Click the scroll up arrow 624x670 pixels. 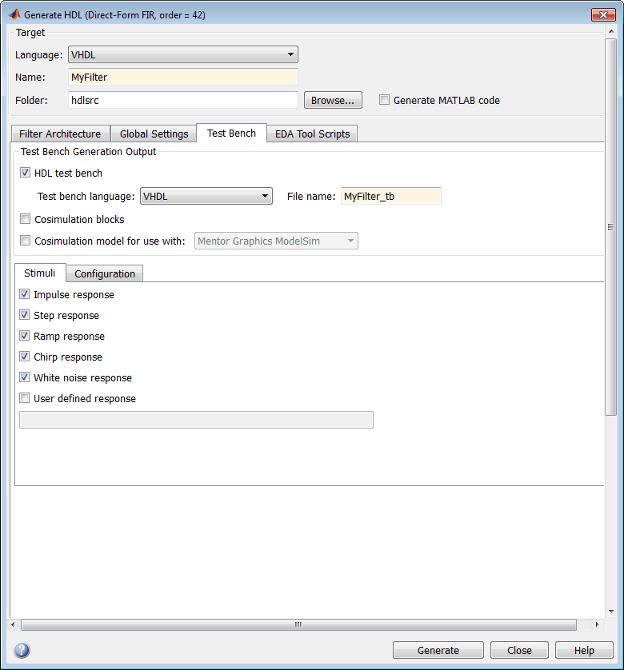[611, 31]
